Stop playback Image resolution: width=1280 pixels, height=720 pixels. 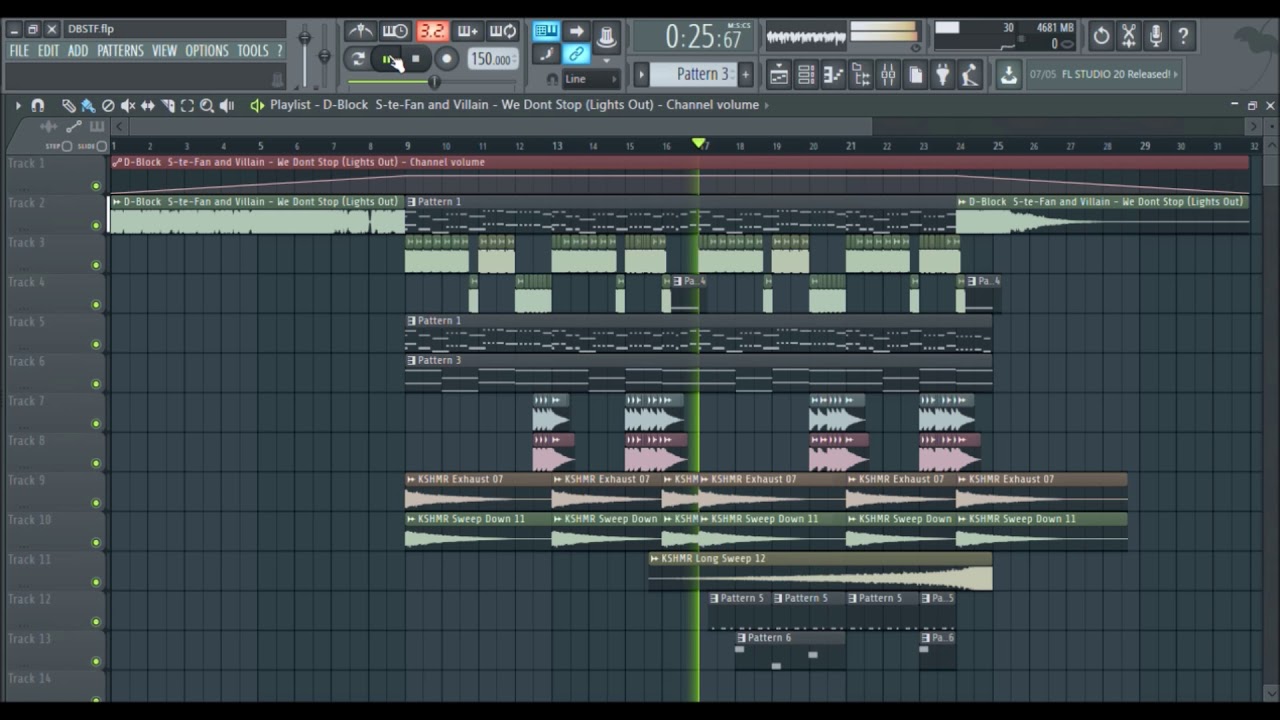[416, 59]
